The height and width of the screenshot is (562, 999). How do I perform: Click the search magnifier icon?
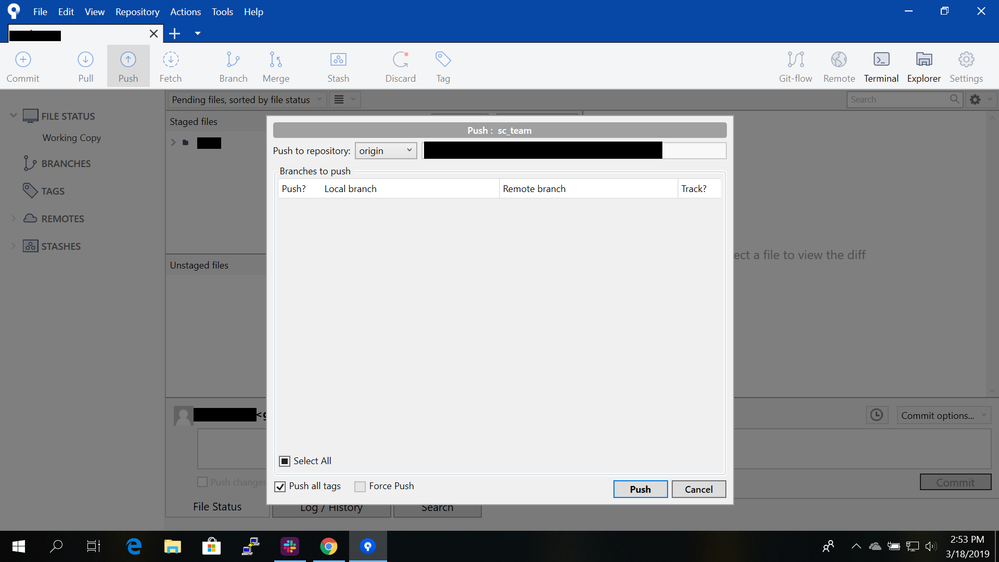(954, 99)
